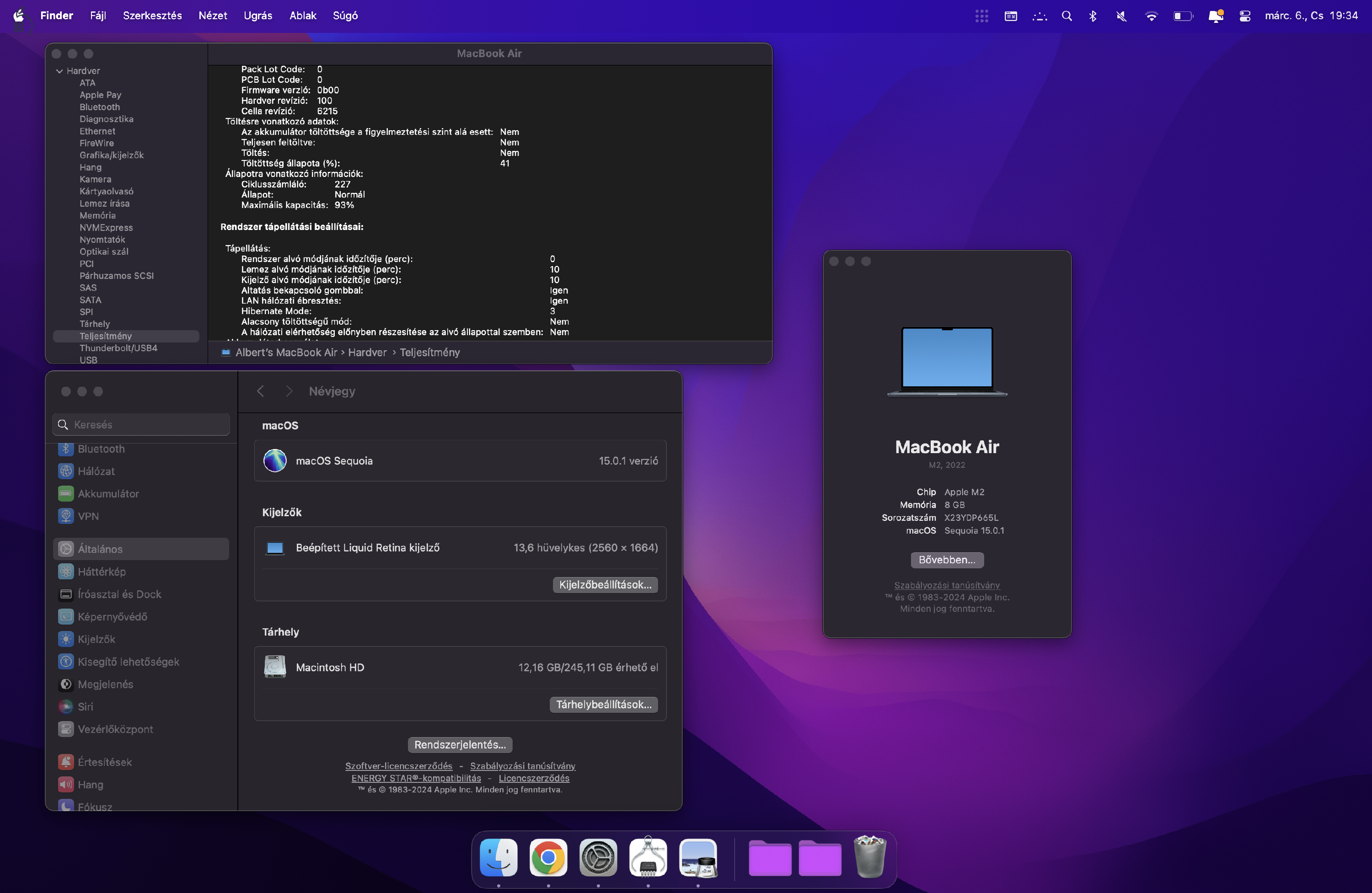1372x893 pixels.
Task: Open Hálózat settings in sidebar
Action: pos(141,471)
